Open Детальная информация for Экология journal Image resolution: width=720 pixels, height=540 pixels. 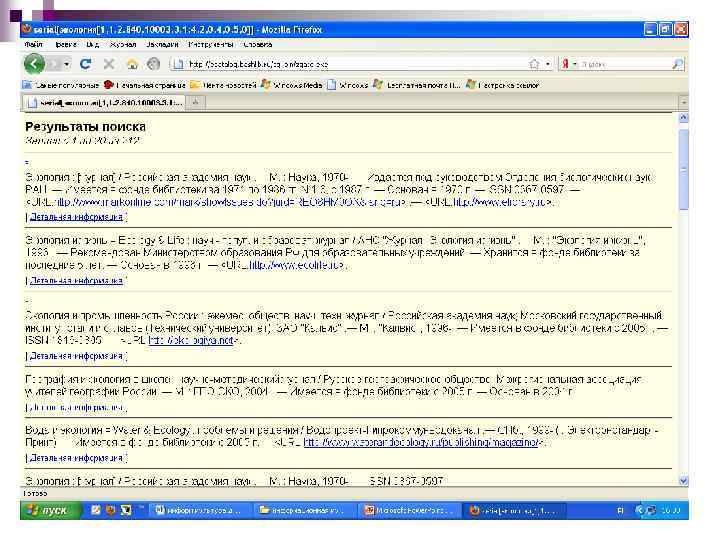click(x=76, y=217)
